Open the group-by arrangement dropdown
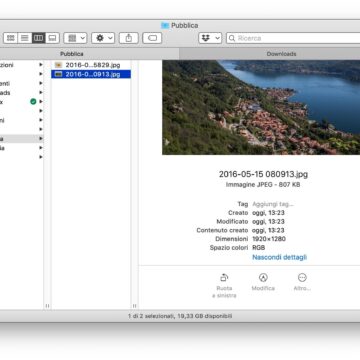Image resolution: width=360 pixels, height=360 pixels. [x=75, y=38]
